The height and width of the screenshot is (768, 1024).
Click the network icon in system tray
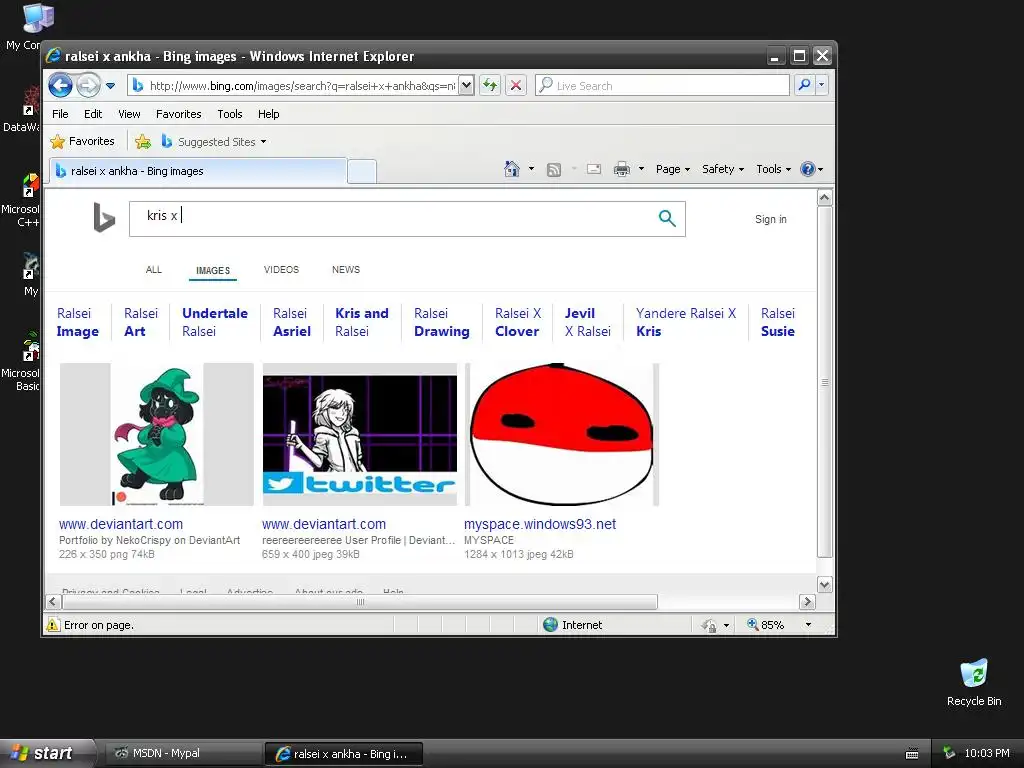(949, 753)
